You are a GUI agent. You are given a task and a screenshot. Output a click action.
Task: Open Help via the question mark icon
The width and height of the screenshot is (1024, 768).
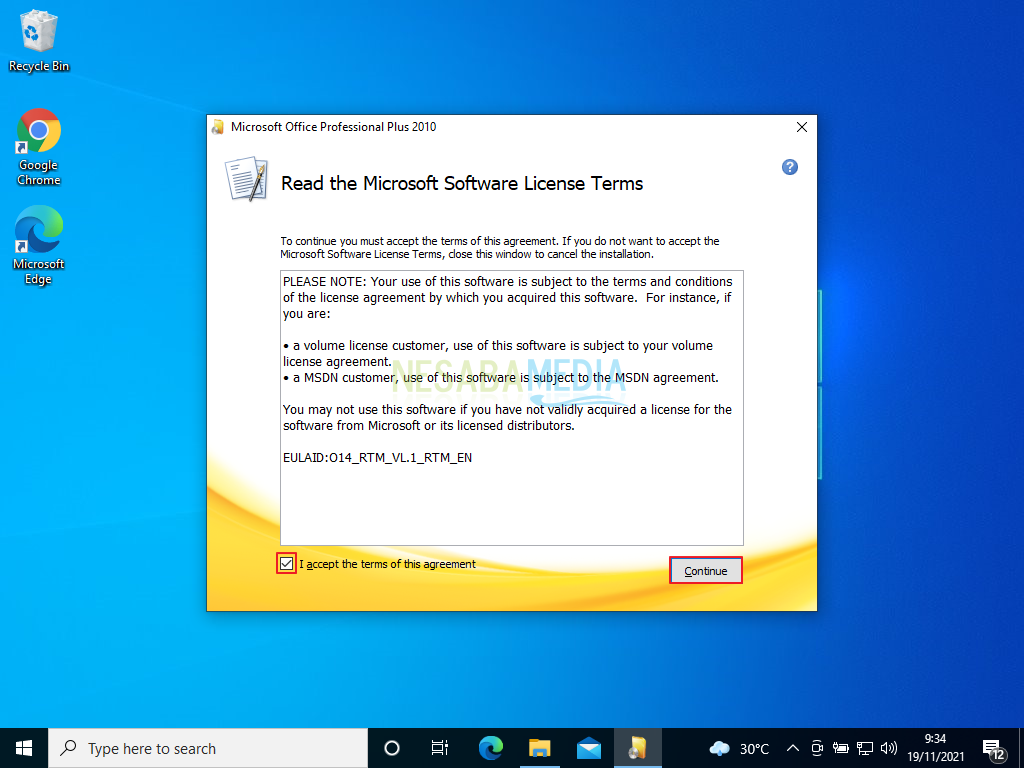[790, 167]
